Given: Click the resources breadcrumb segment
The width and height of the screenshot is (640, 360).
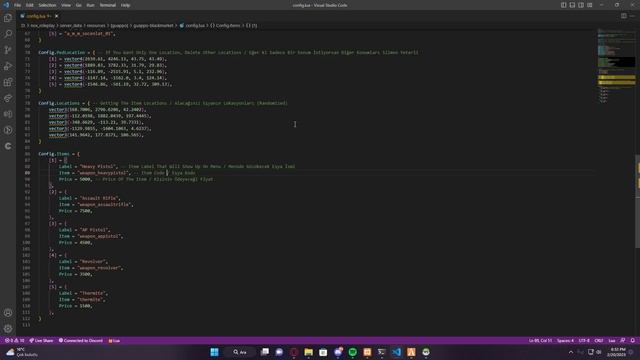Looking at the screenshot, I should click(x=96, y=25).
